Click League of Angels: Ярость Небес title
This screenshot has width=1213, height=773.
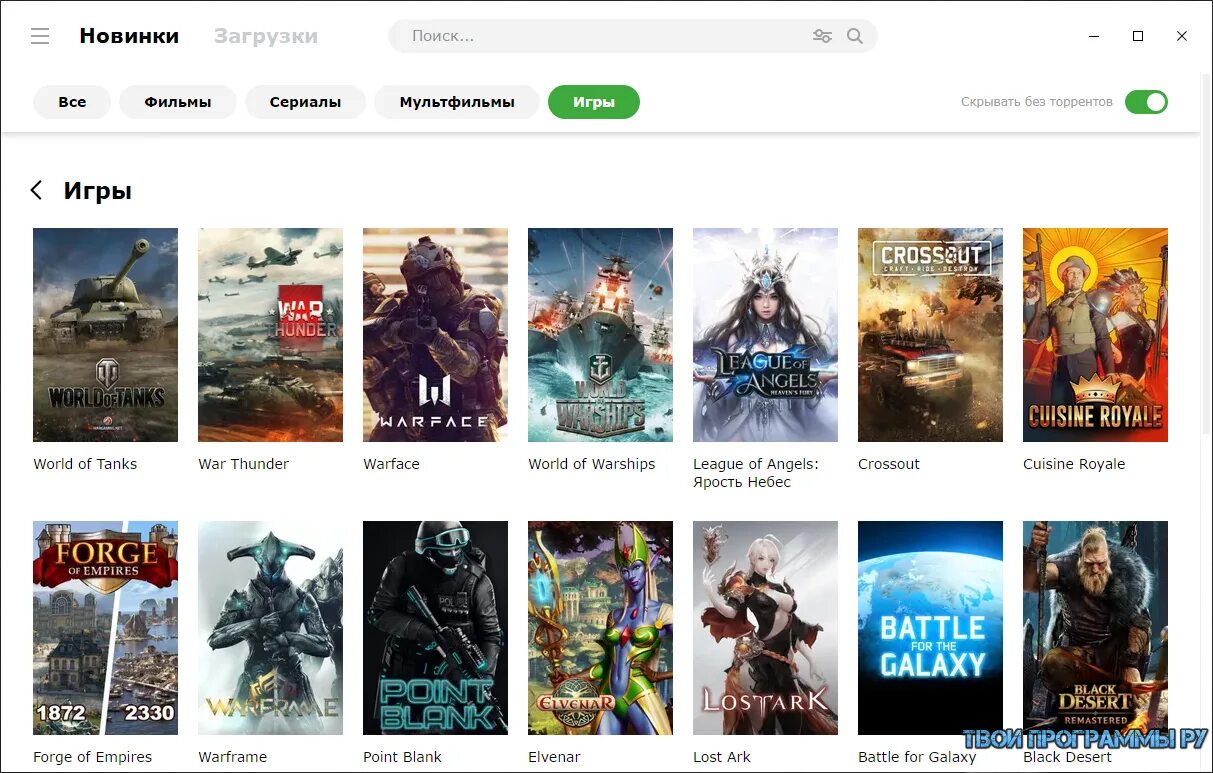pyautogui.click(x=756, y=473)
